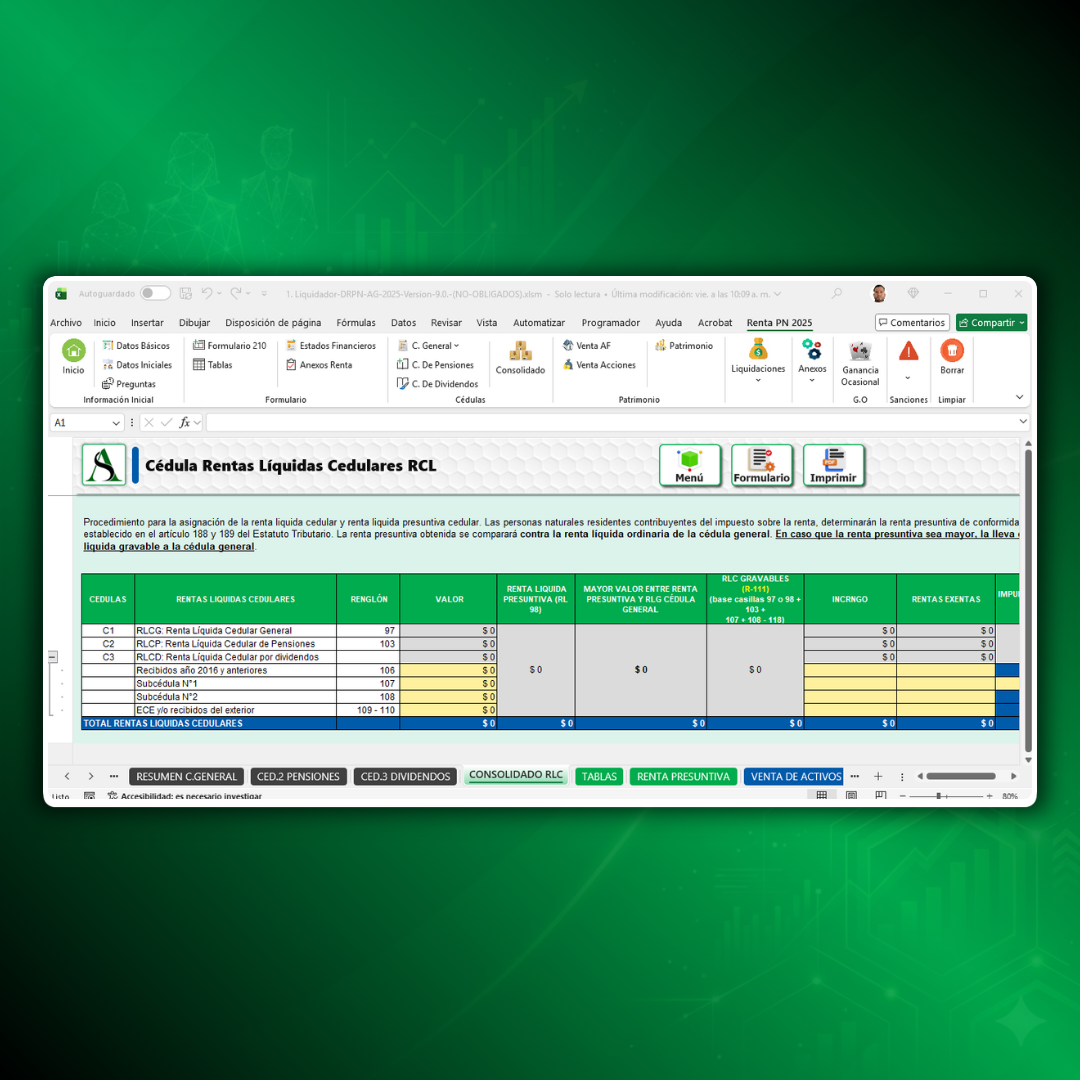Switch to the Fórmulas ribbon tab
Viewport: 1080px width, 1080px height.
click(356, 323)
